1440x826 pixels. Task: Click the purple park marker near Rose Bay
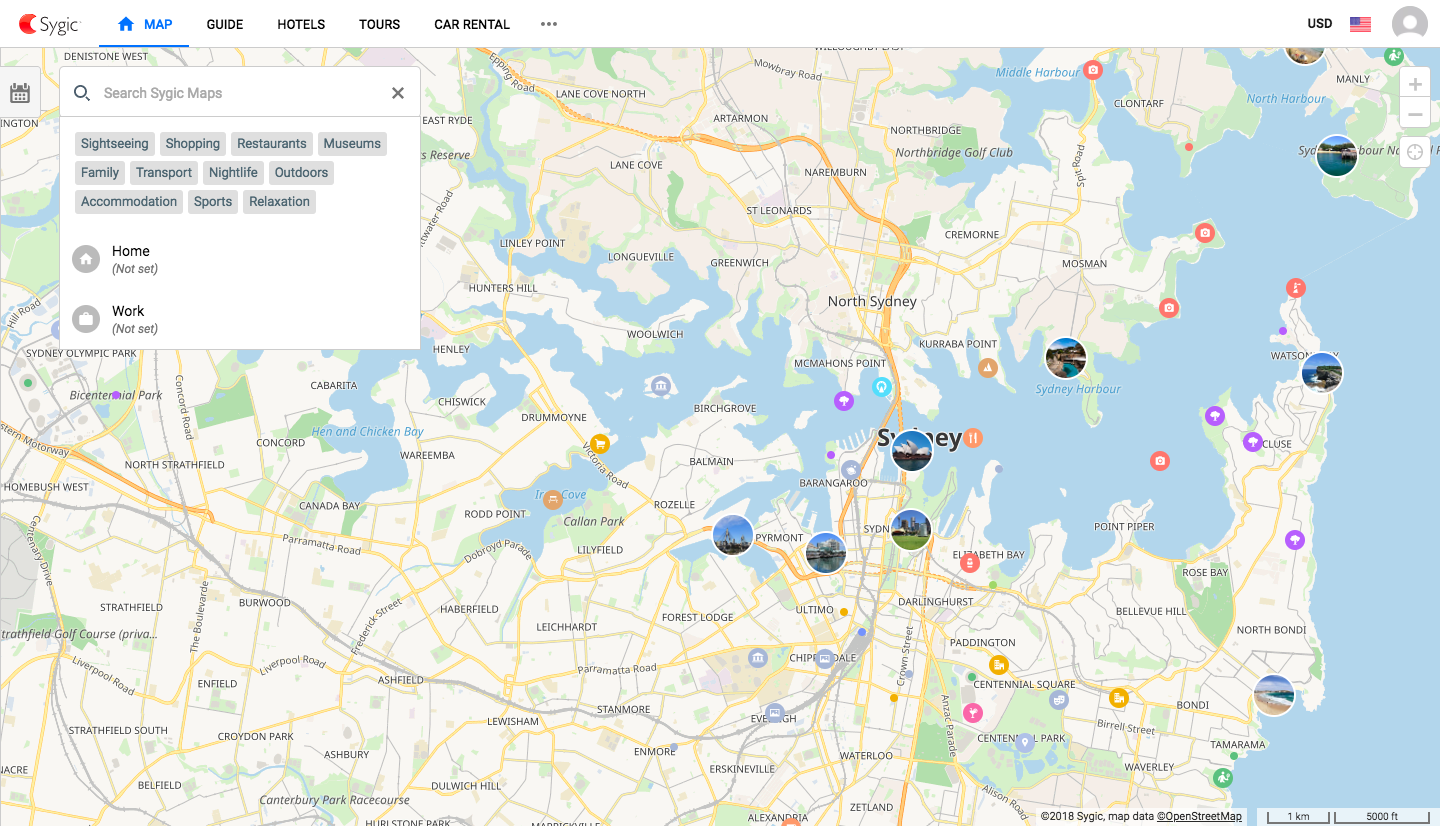[x=1295, y=540]
